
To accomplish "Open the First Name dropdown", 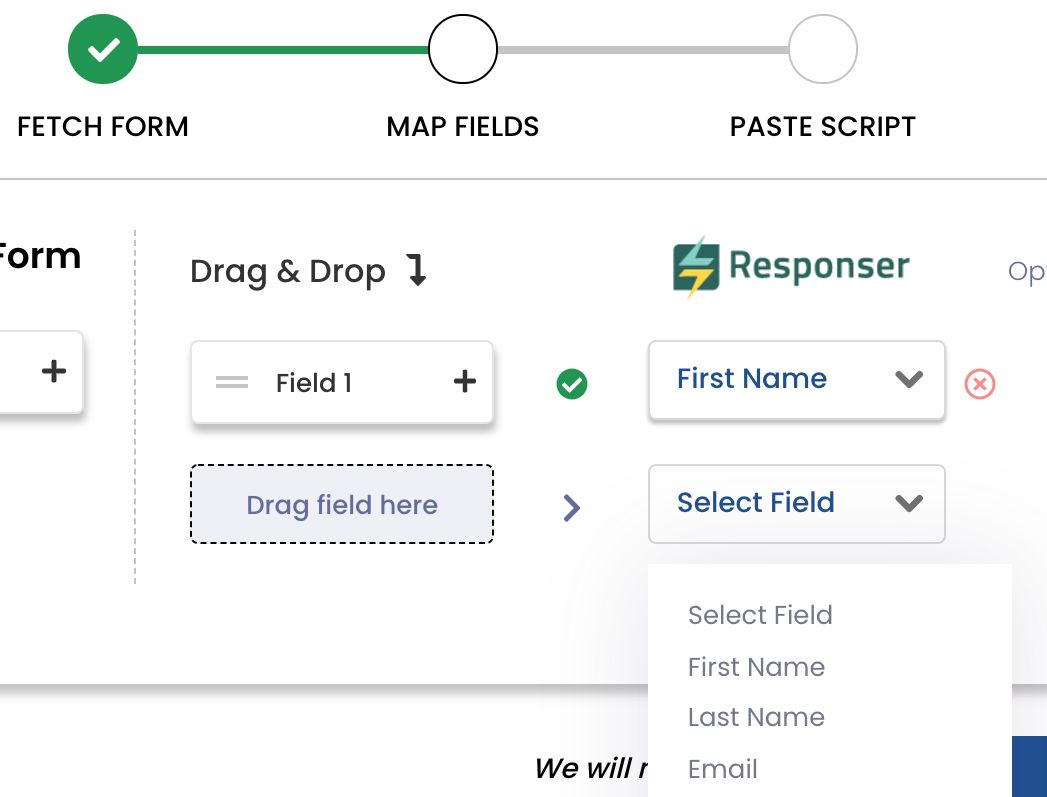I will tap(796, 380).
